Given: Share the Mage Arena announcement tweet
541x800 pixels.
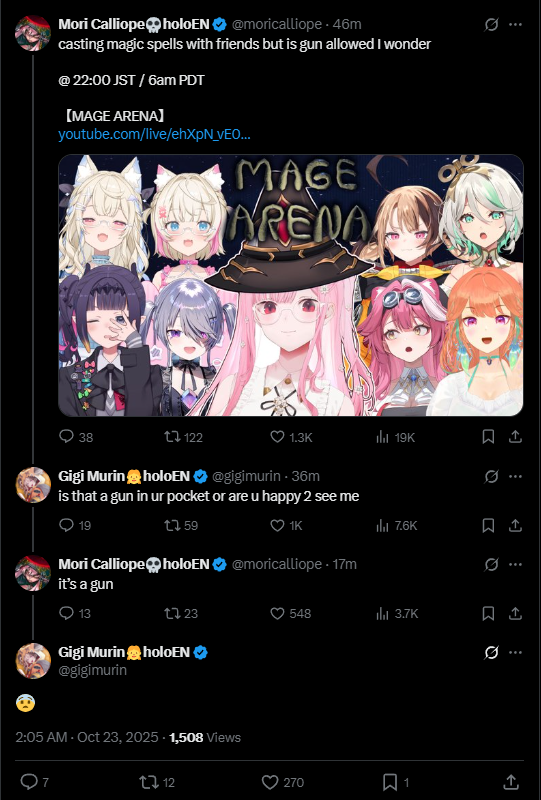Looking at the screenshot, I should [x=515, y=437].
